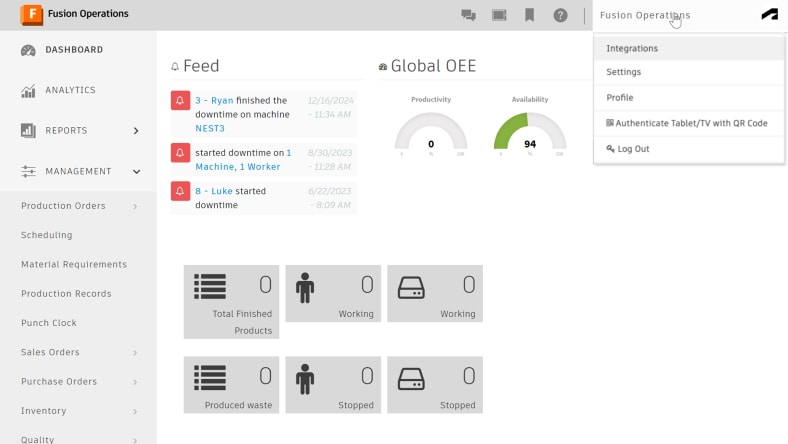
Task: Click the screen display icon in header
Action: click(499, 15)
